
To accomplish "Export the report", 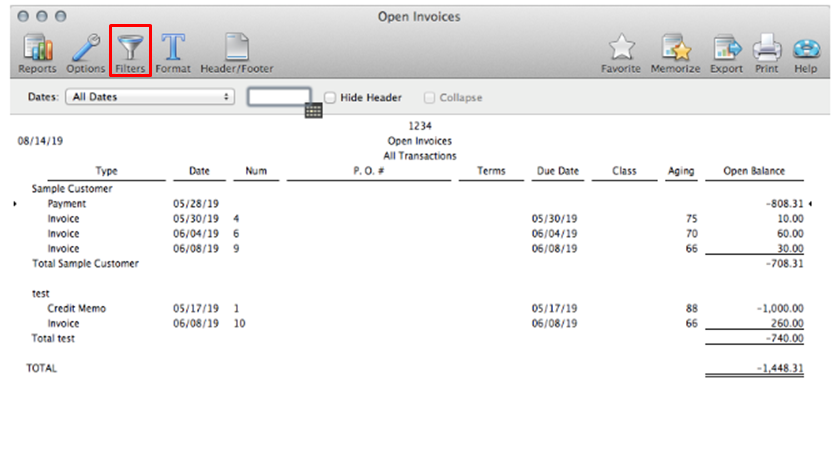I will (x=726, y=53).
